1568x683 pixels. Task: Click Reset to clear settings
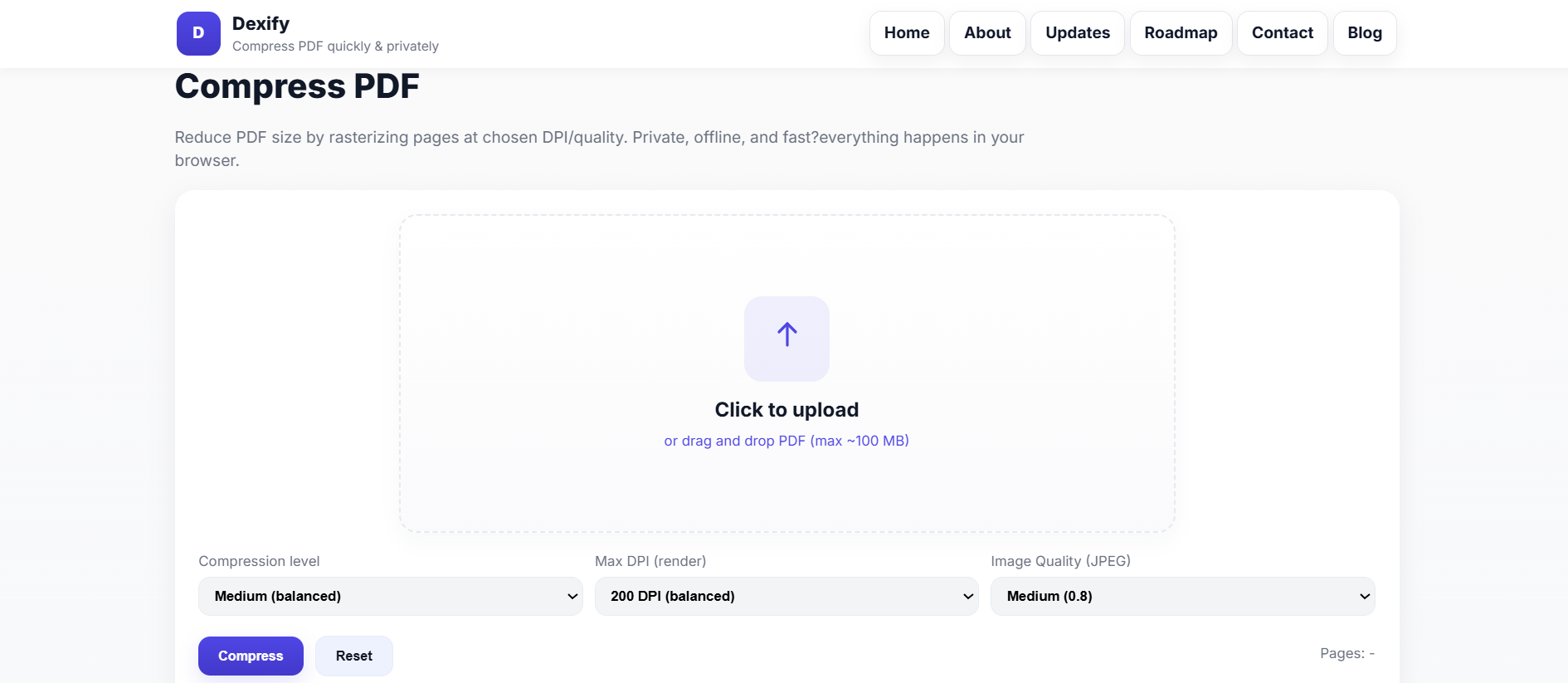click(353, 656)
